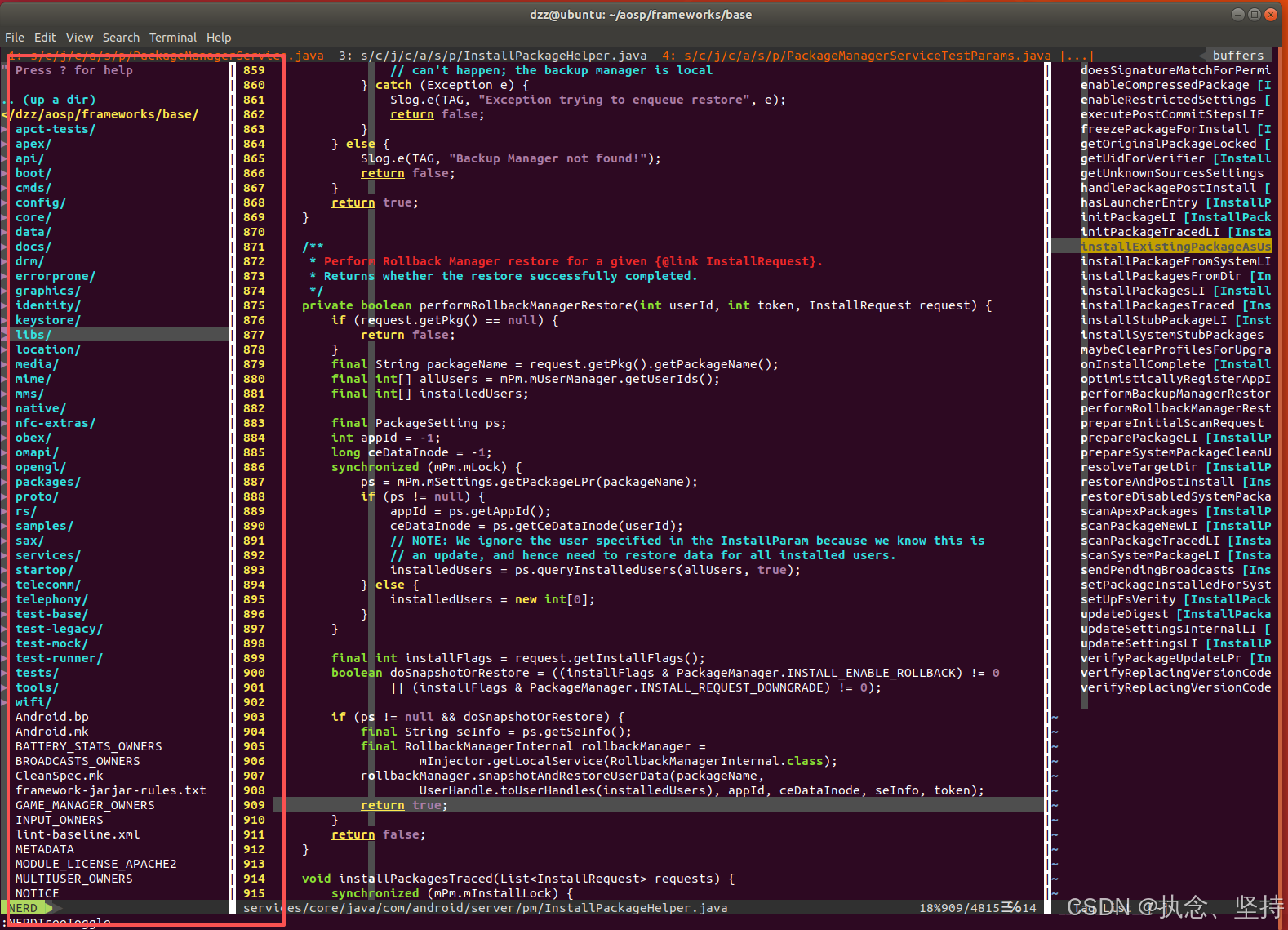Close the terminal window
This screenshot has height=930, width=1288.
(1271, 14)
